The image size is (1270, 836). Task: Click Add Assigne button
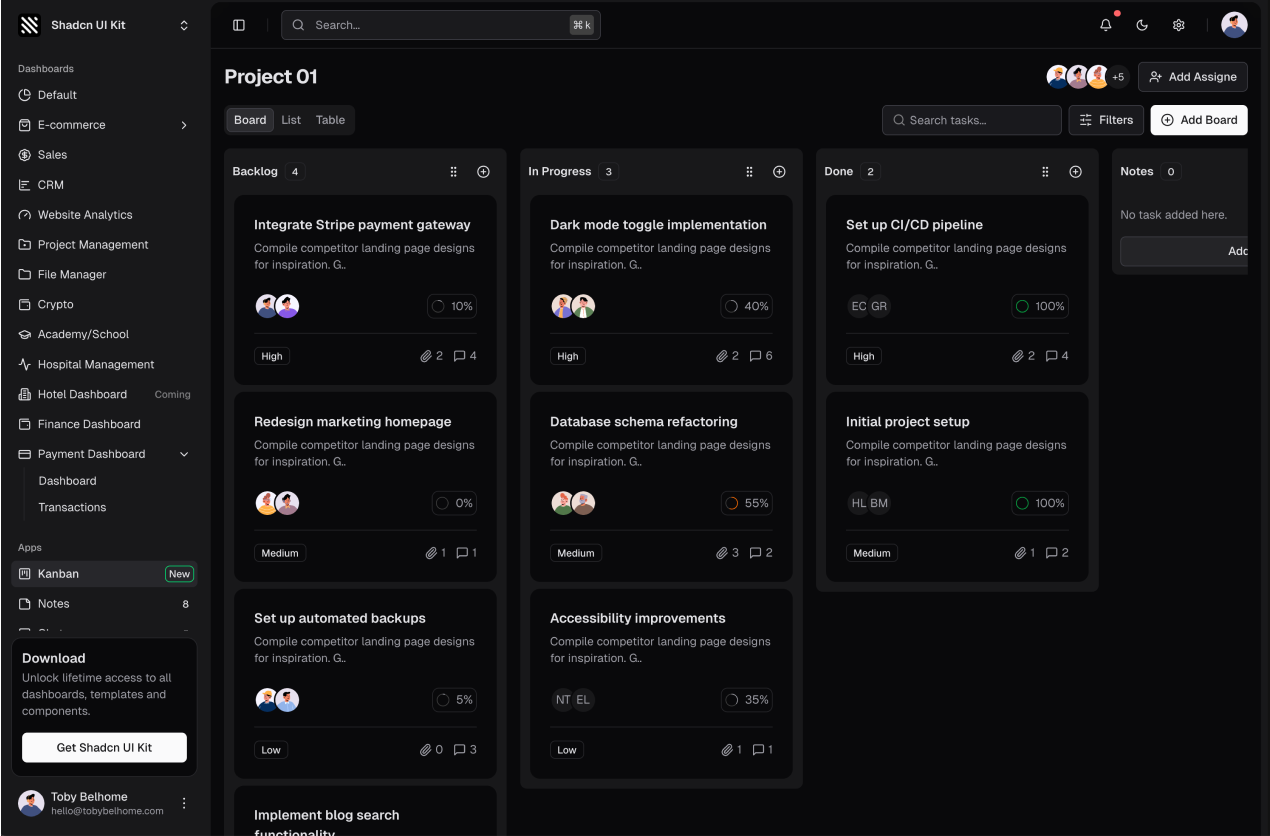click(x=1192, y=77)
